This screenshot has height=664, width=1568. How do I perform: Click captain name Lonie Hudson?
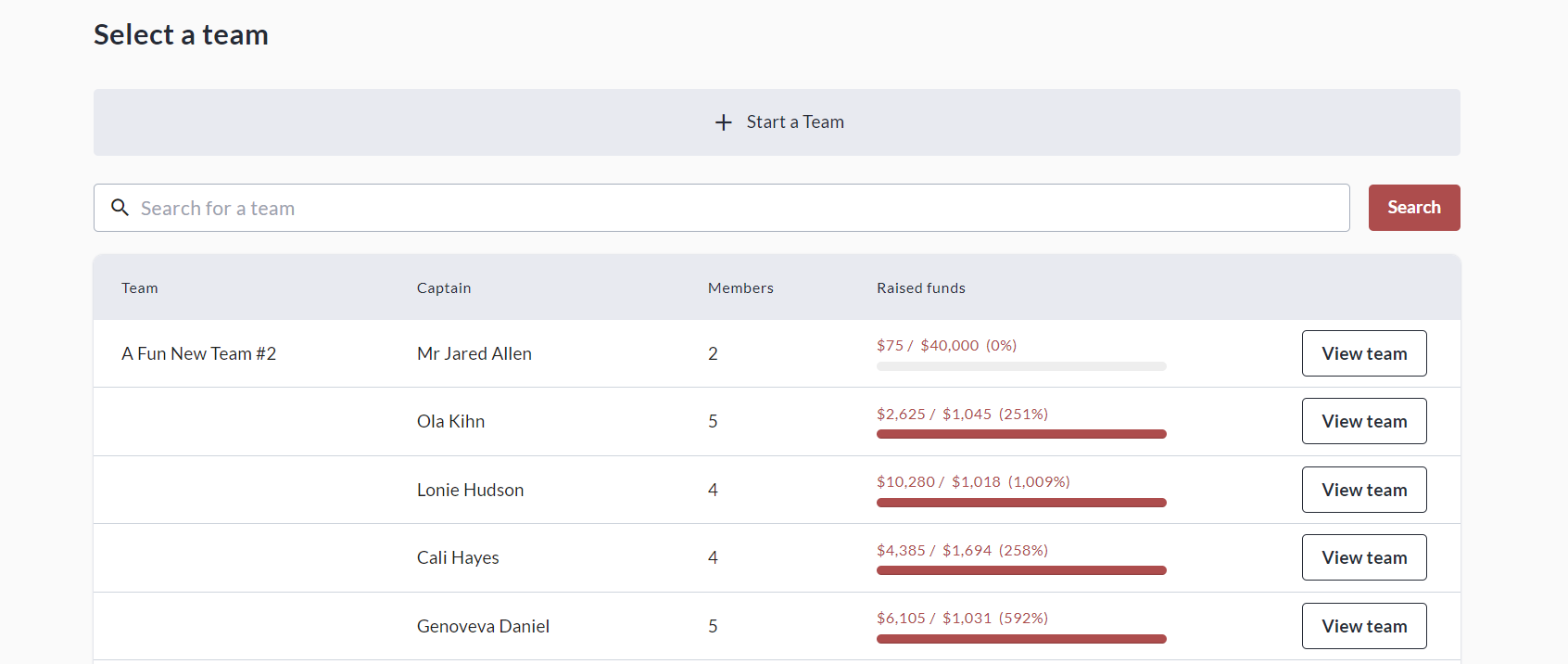[x=470, y=490]
